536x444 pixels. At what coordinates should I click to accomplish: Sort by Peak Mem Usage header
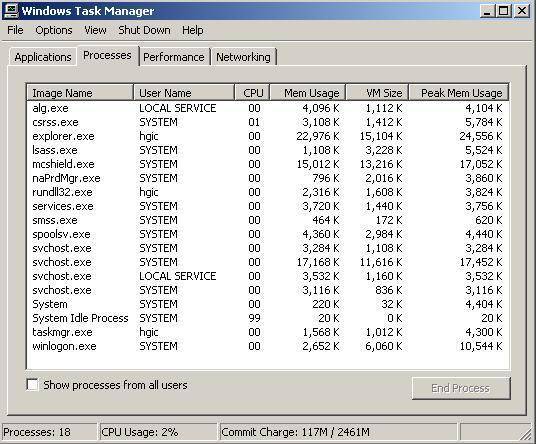pyautogui.click(x=459, y=93)
